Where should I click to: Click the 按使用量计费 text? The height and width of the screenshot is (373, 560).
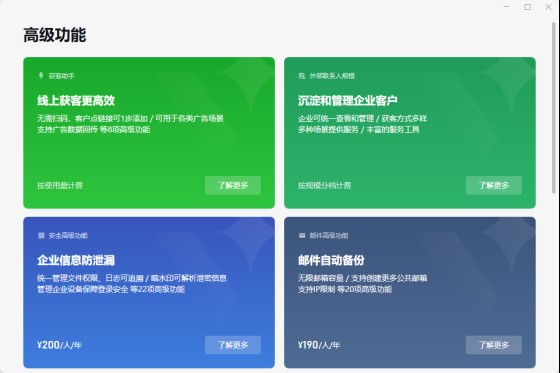pyautogui.click(x=60, y=185)
